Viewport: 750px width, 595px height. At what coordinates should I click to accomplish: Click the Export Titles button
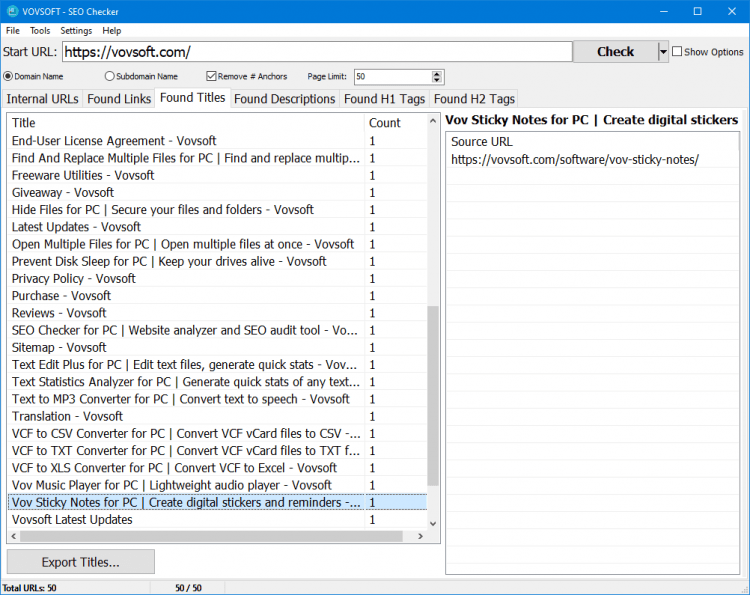coord(80,562)
